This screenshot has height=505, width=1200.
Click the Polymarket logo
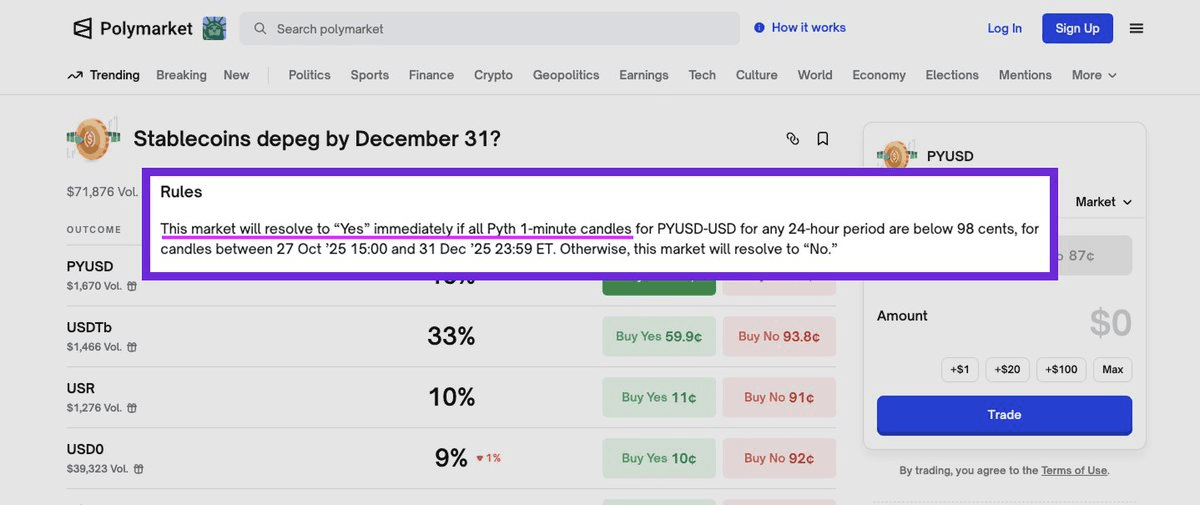(132, 28)
